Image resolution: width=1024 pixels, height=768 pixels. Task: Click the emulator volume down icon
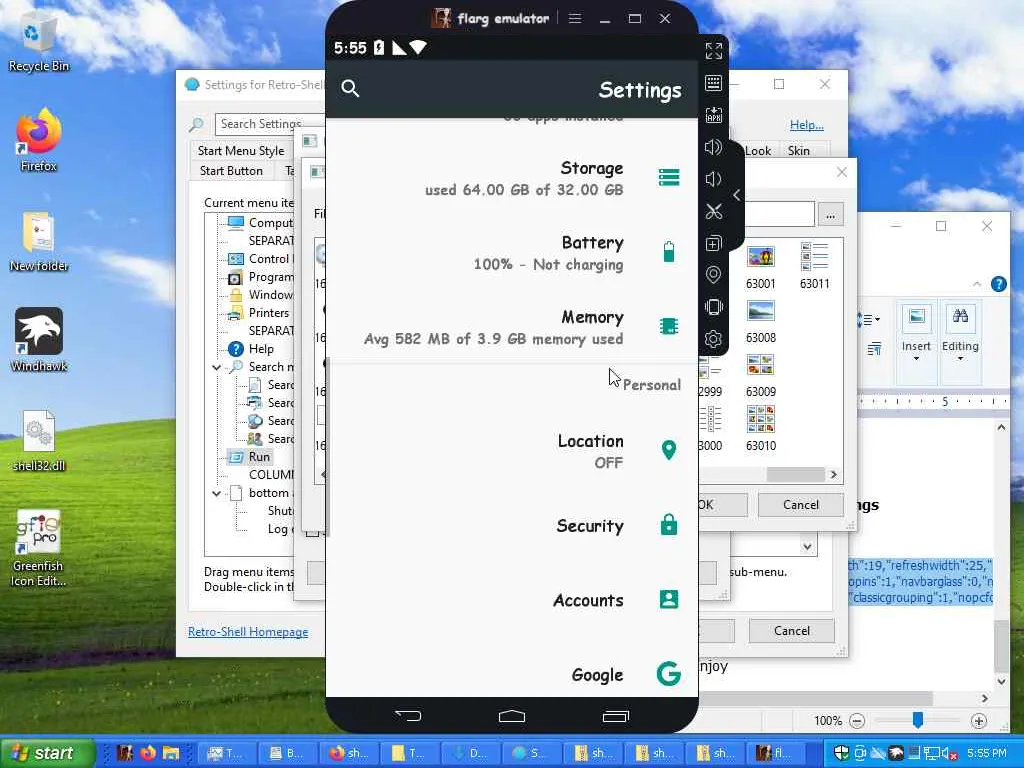coord(713,179)
